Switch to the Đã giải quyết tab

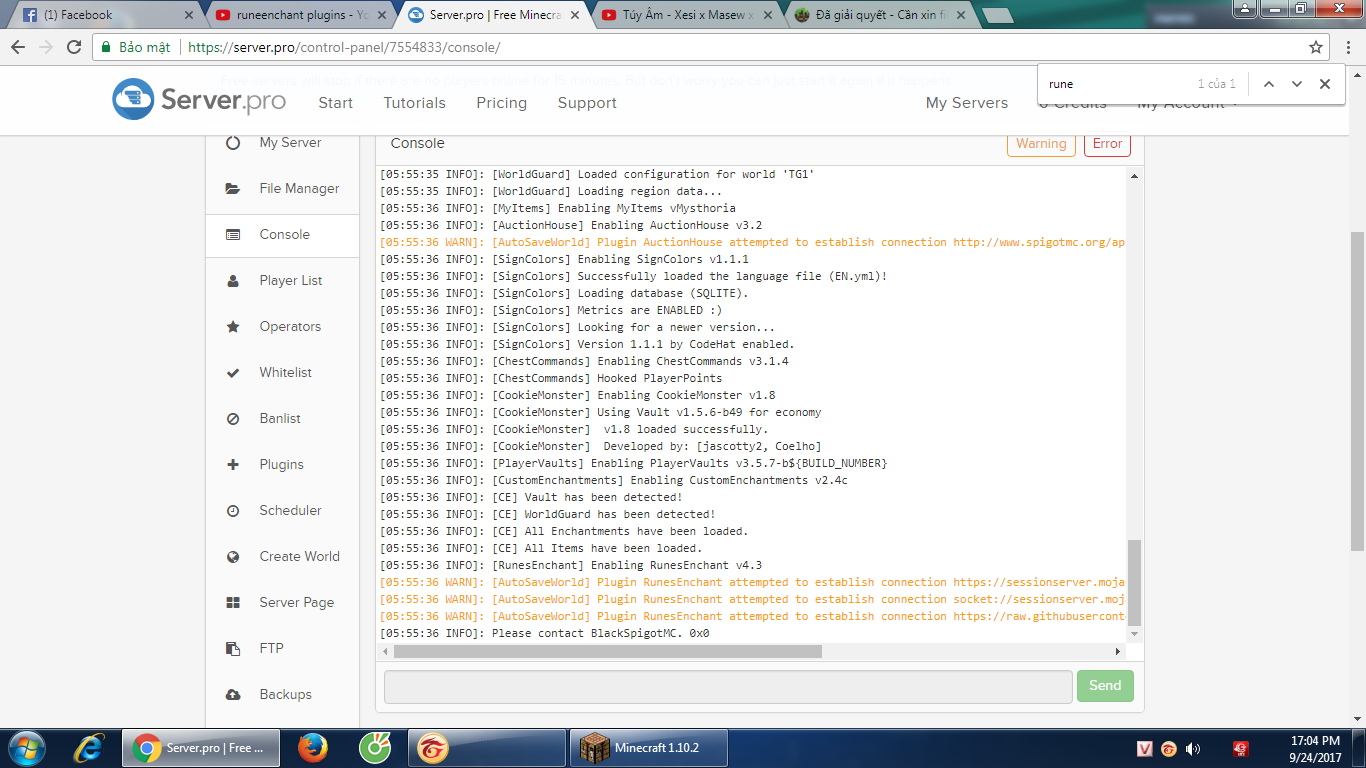tap(876, 15)
